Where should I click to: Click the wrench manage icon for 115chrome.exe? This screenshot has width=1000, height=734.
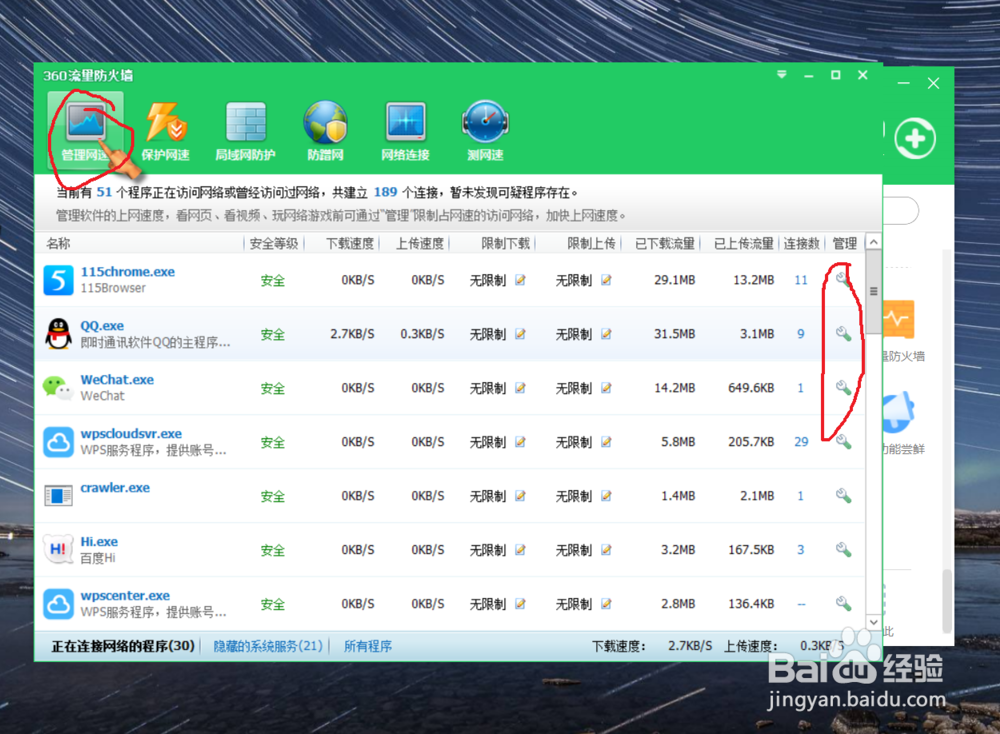point(843,279)
